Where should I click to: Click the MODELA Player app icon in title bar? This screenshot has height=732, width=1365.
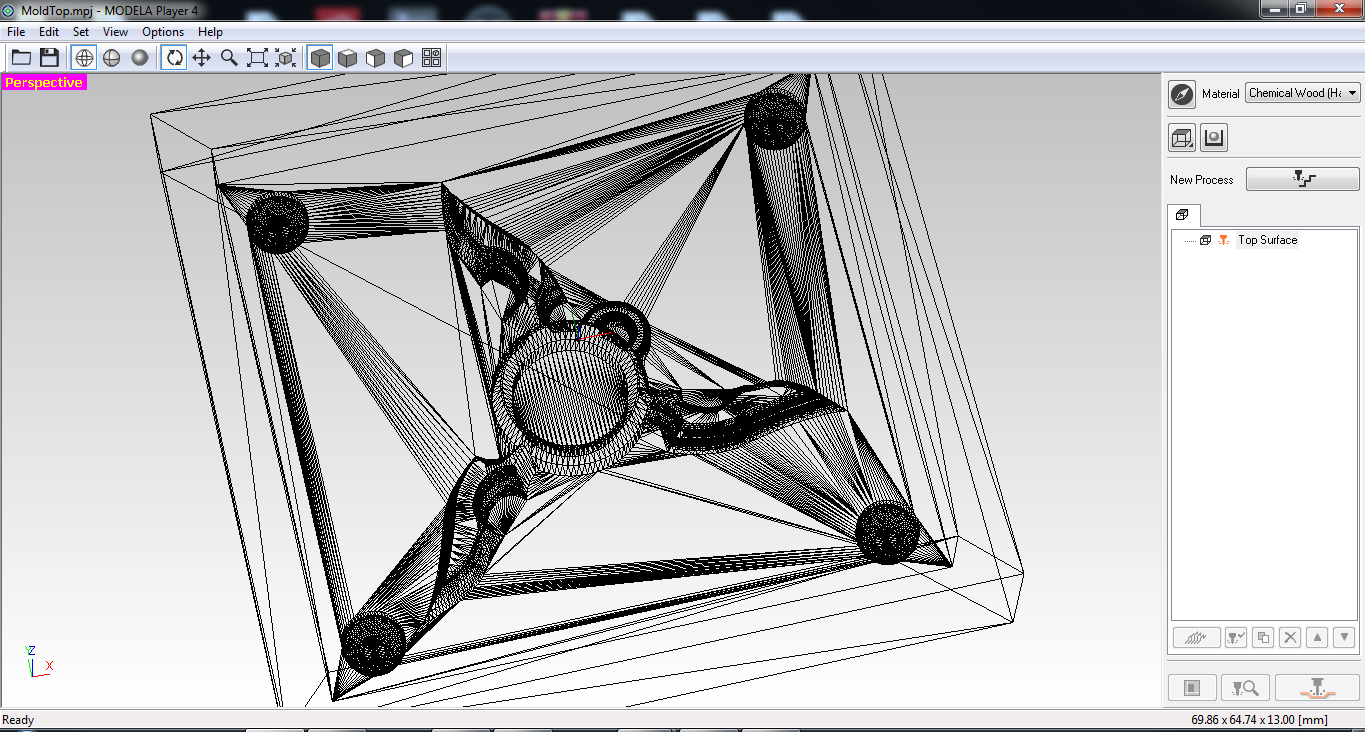[9, 9]
